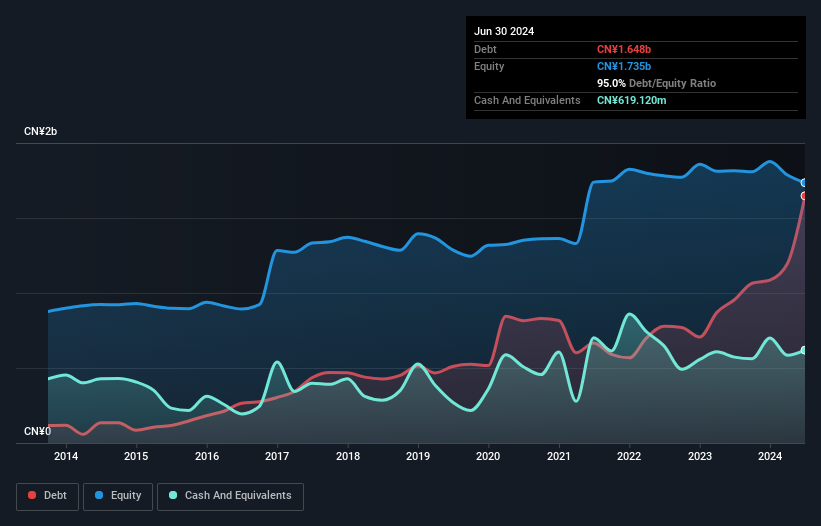The width and height of the screenshot is (821, 526).
Task: Click the 2020 x-axis label
Action: tap(488, 456)
